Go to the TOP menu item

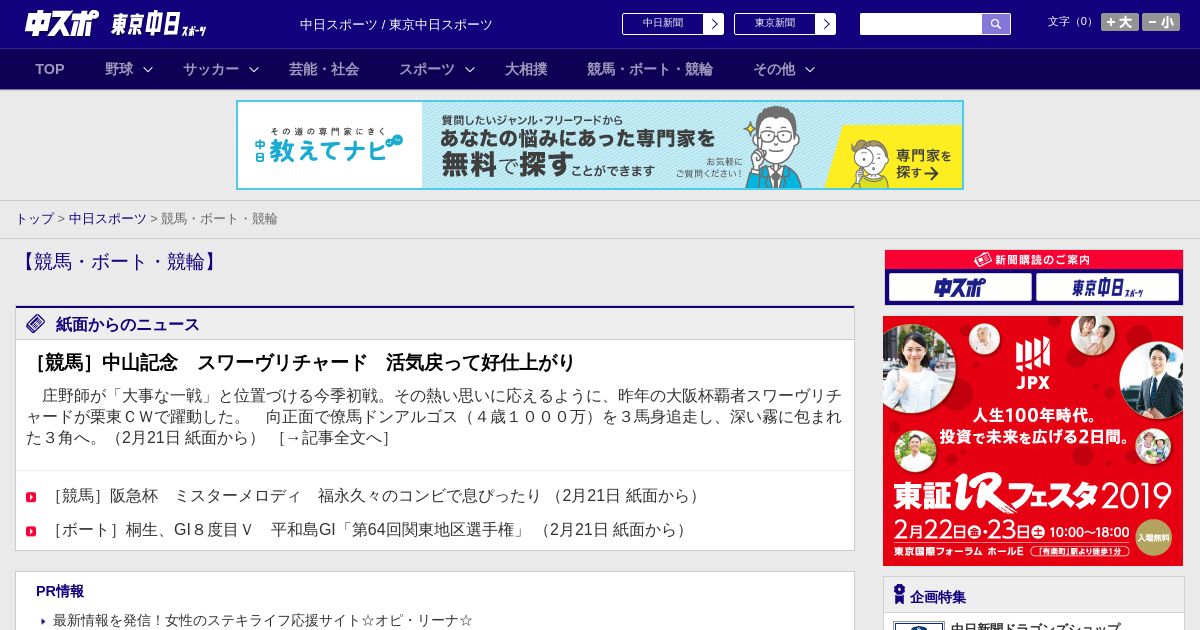50,69
